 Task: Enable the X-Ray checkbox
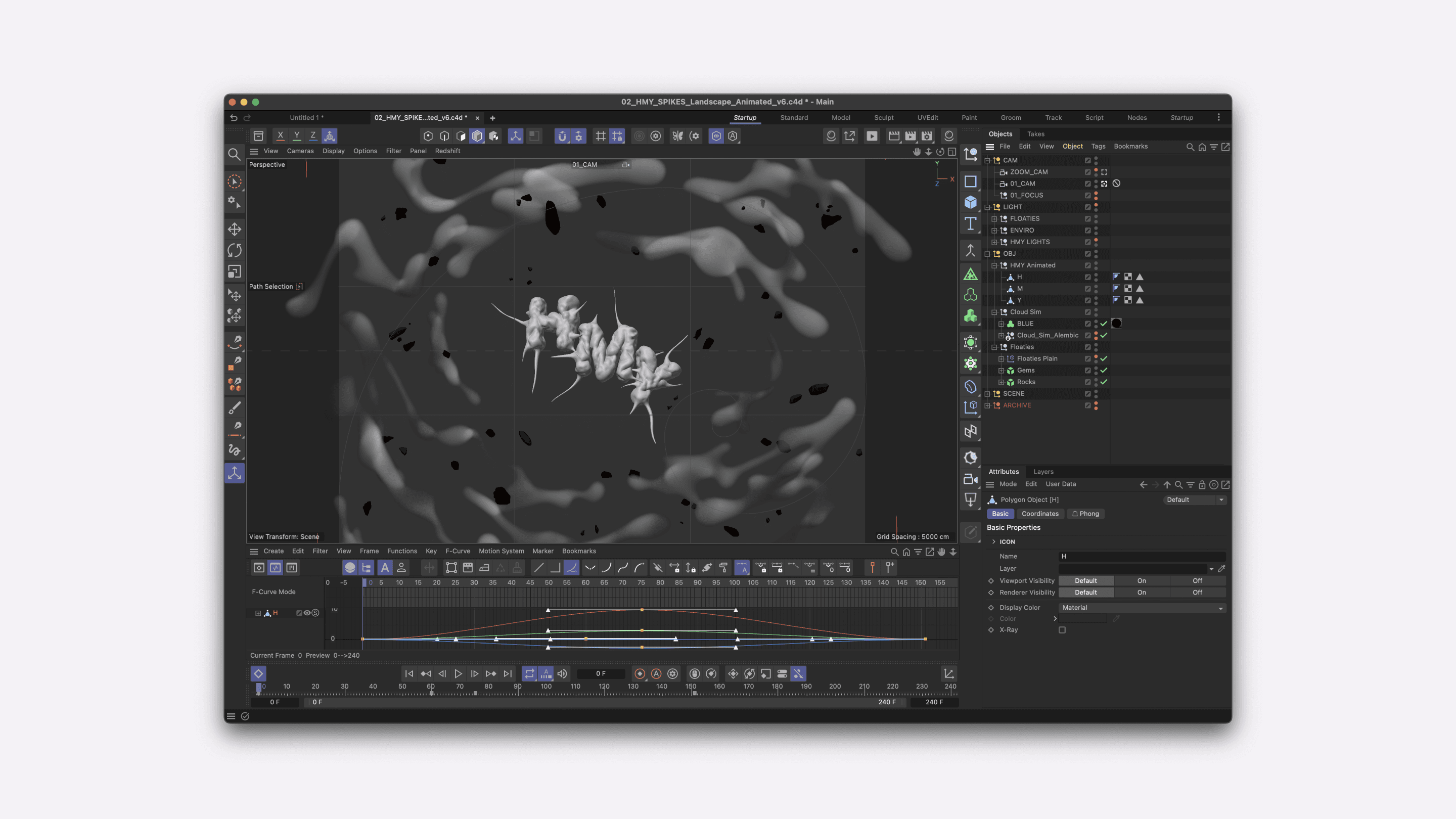(x=1062, y=629)
